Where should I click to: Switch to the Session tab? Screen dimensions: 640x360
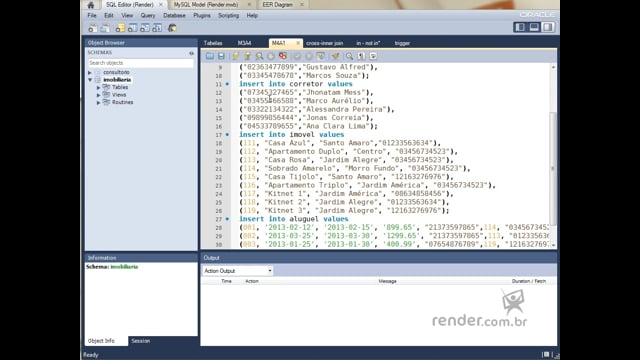point(141,341)
